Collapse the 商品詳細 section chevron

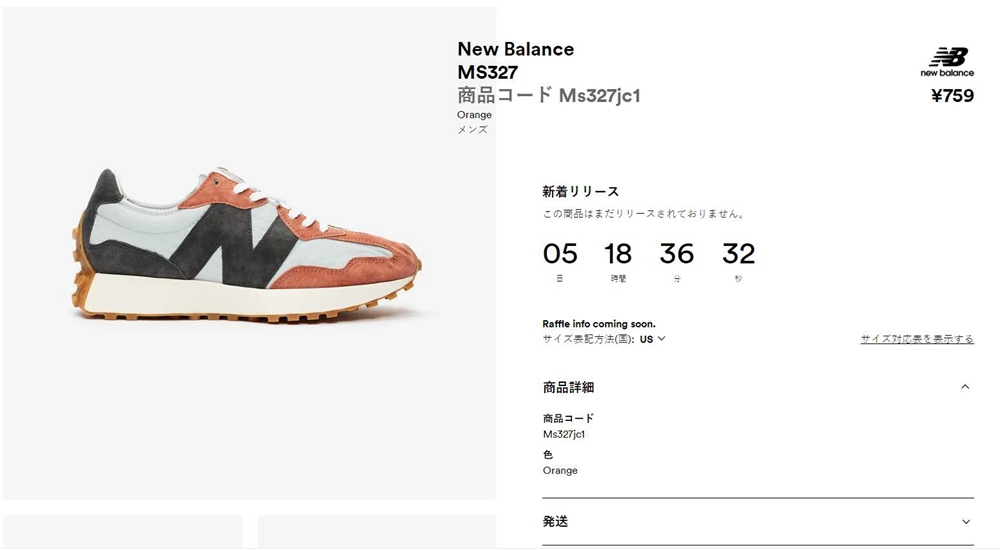point(965,387)
